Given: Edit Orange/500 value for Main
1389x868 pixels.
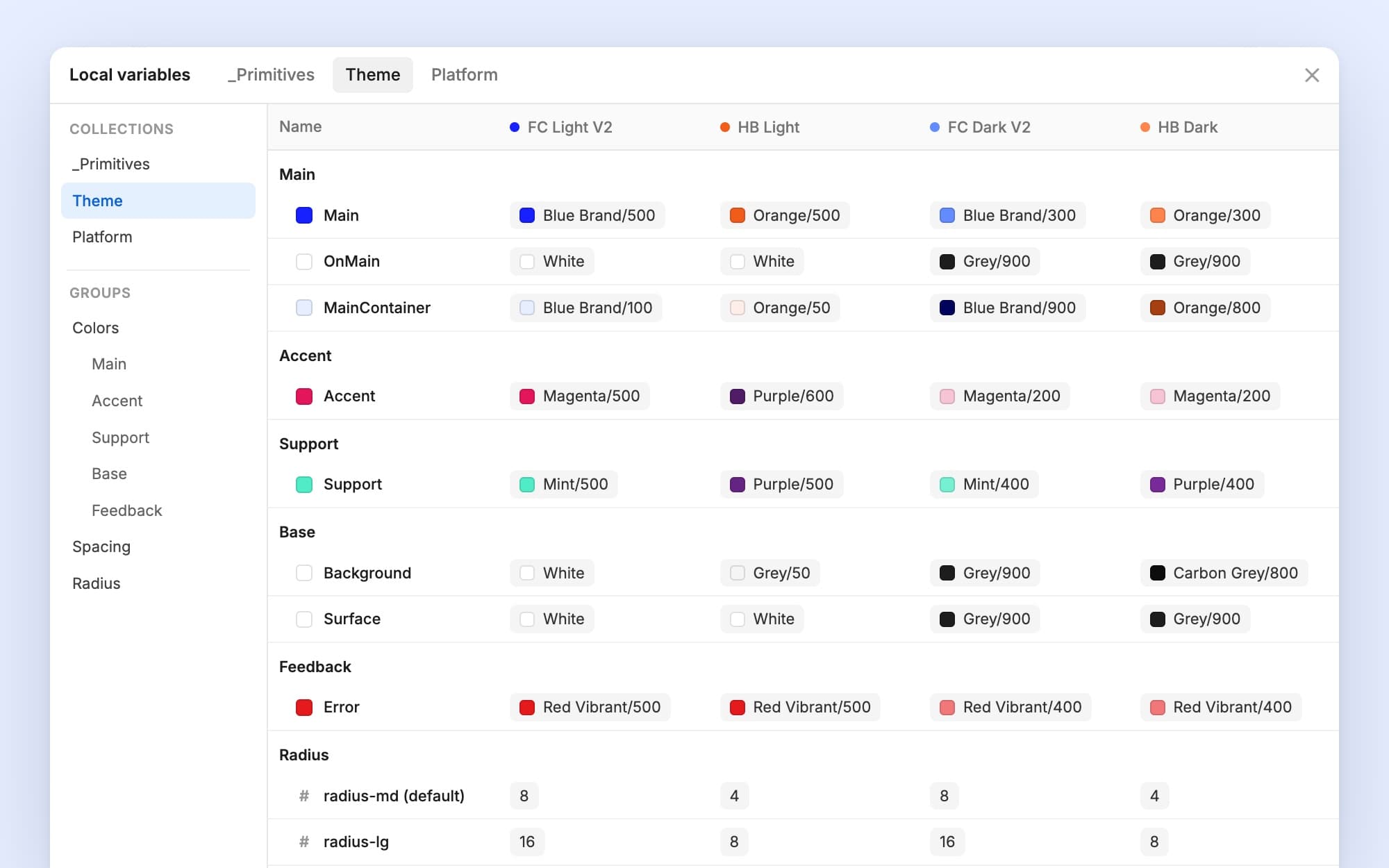Looking at the screenshot, I should 785,215.
